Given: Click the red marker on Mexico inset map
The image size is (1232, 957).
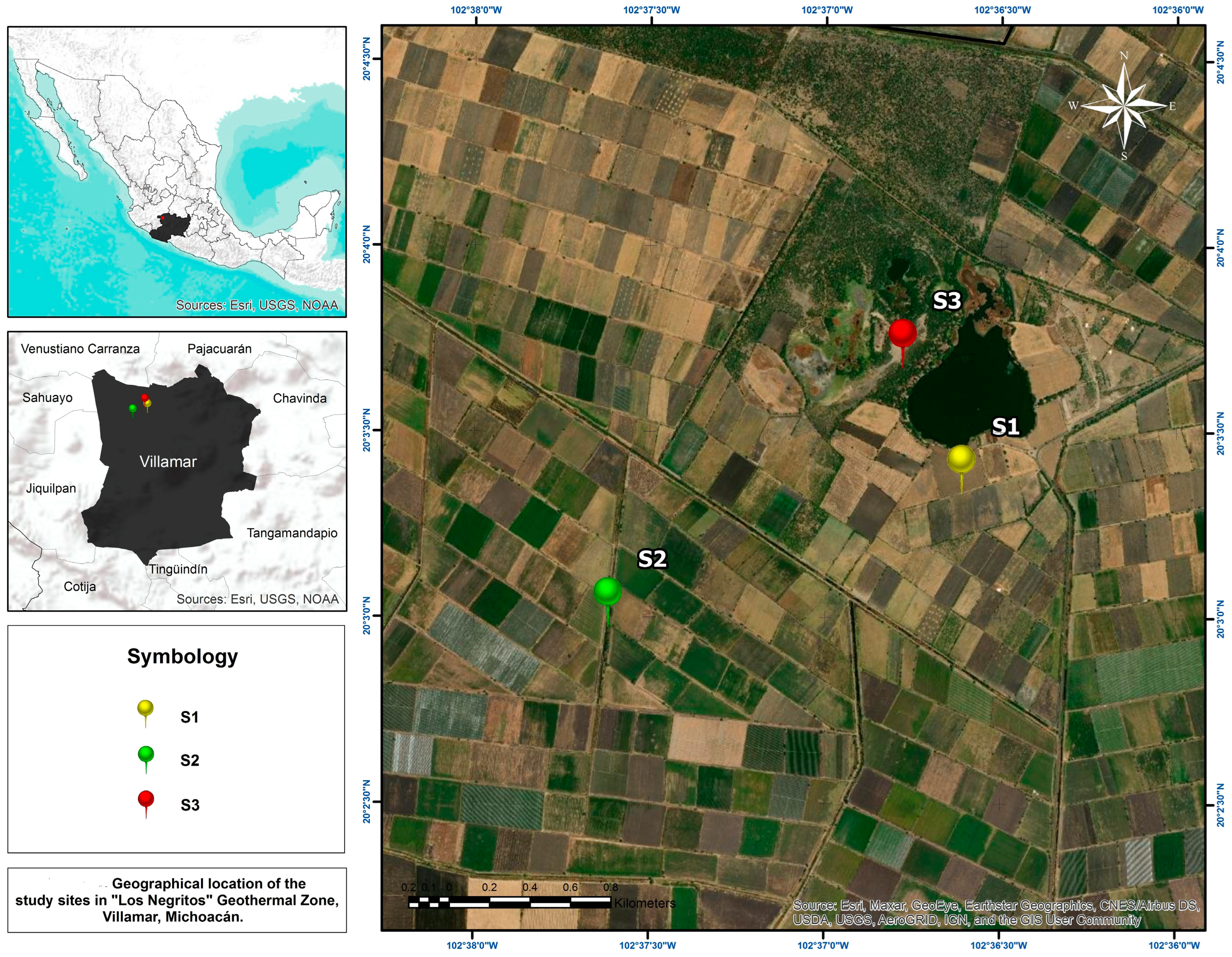Looking at the screenshot, I should pos(162,217).
